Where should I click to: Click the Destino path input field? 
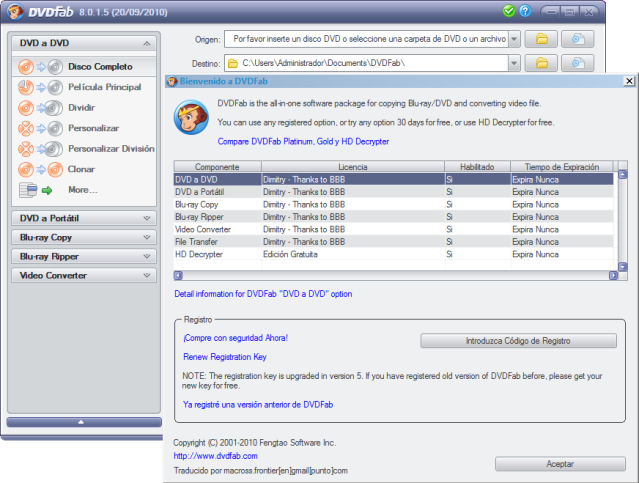366,63
